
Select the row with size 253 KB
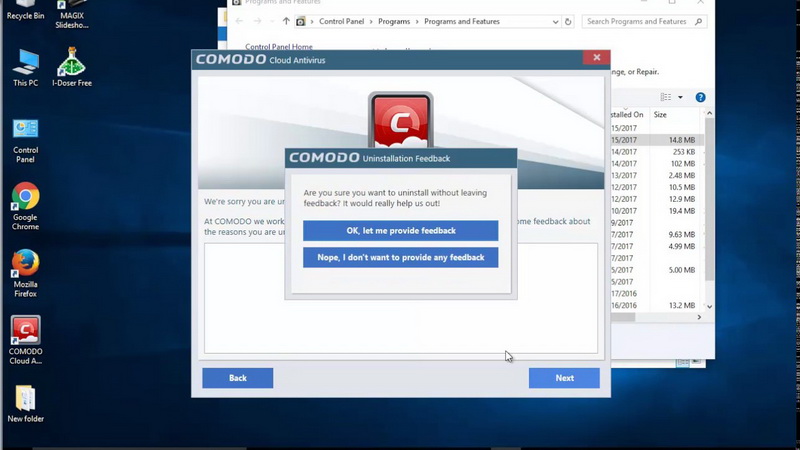coord(657,152)
